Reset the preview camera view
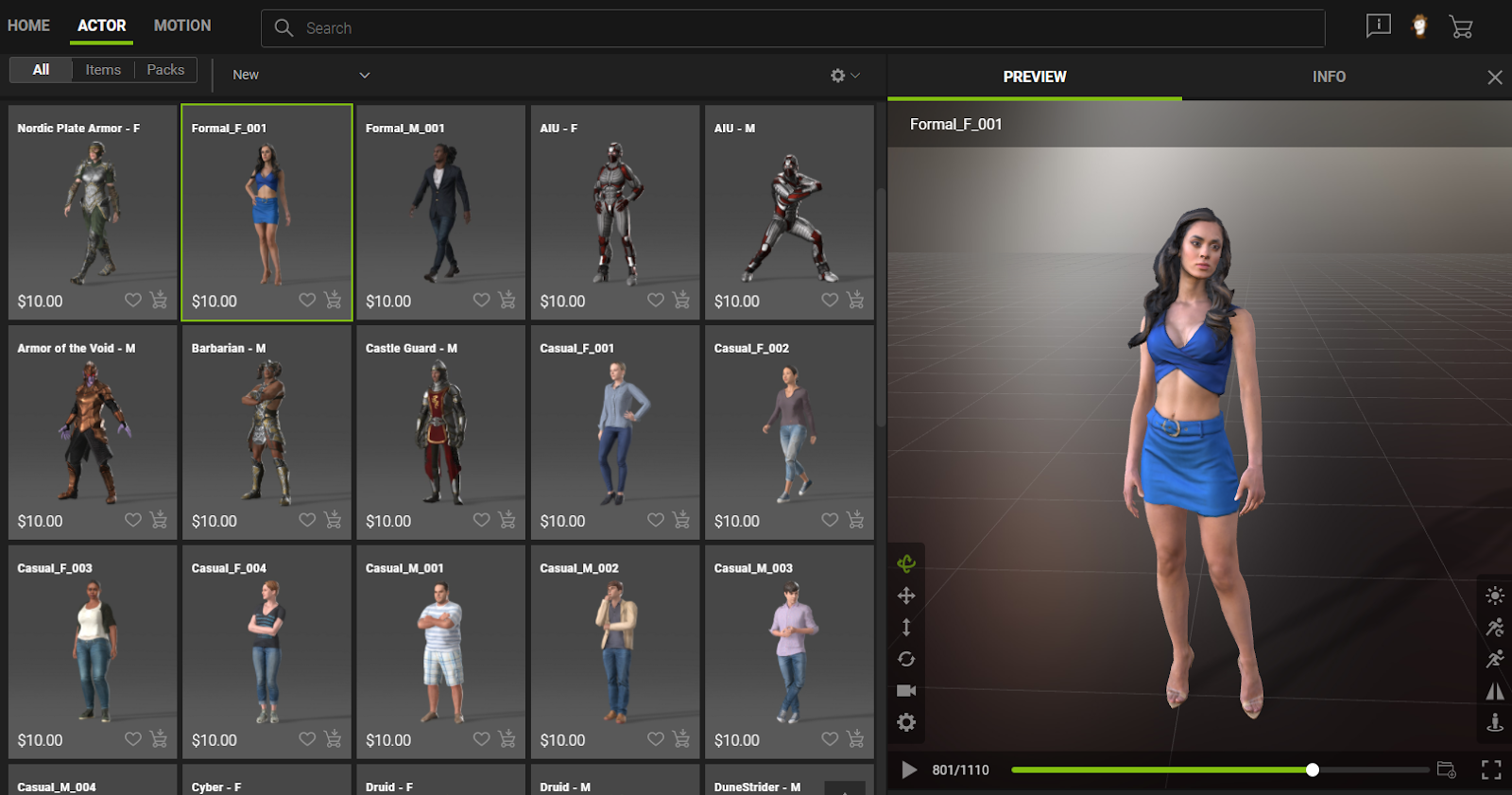This screenshot has width=1512, height=795. coord(906,659)
